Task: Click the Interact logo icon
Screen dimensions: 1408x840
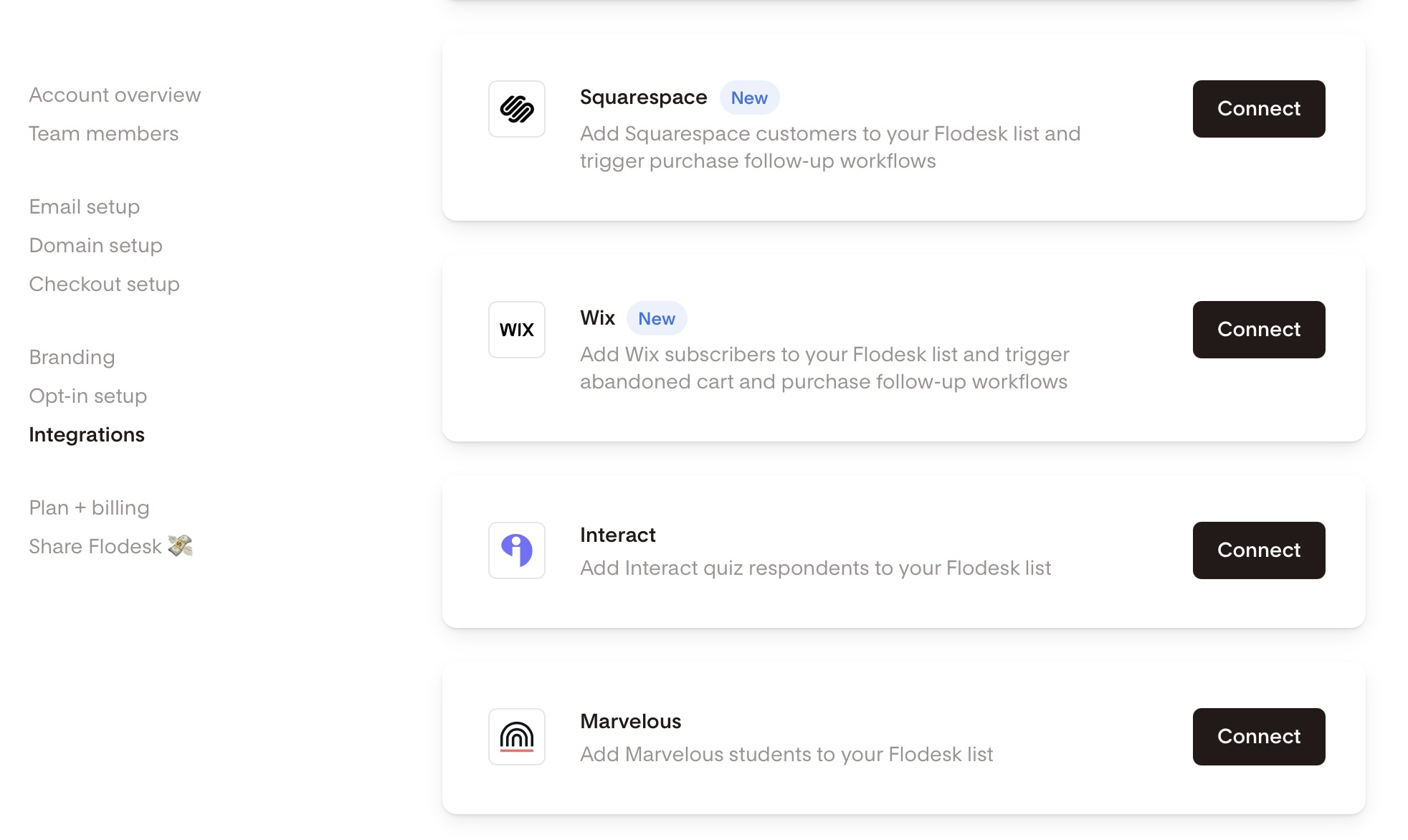Action: (516, 550)
